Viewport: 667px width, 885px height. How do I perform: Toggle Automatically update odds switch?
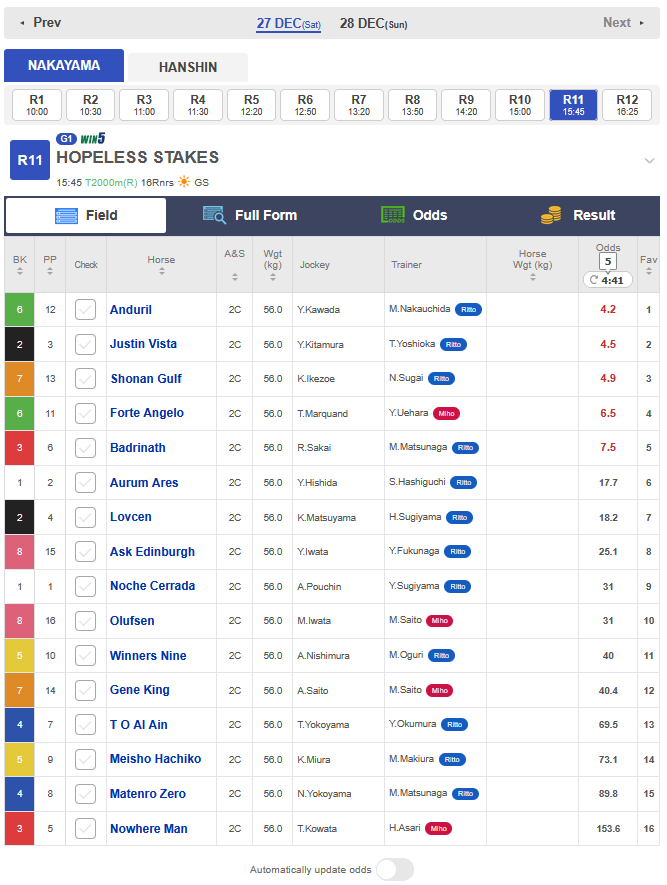[x=395, y=869]
